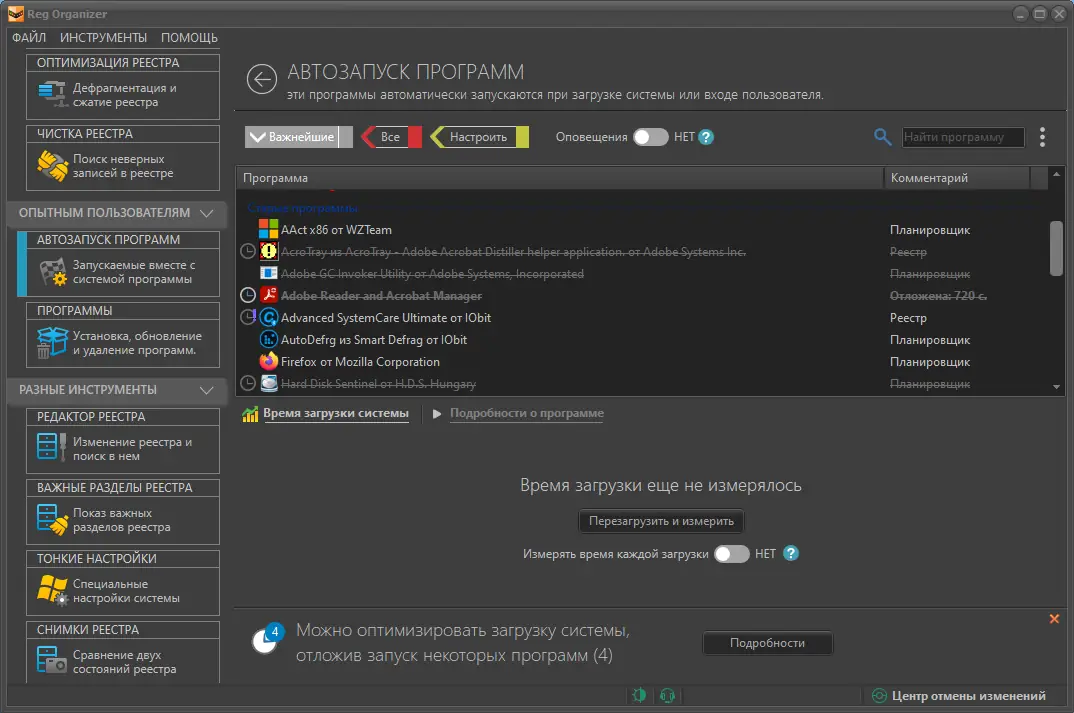Click the delay clock for Advanced SystemCare
The image size is (1074, 713).
pyautogui.click(x=248, y=317)
